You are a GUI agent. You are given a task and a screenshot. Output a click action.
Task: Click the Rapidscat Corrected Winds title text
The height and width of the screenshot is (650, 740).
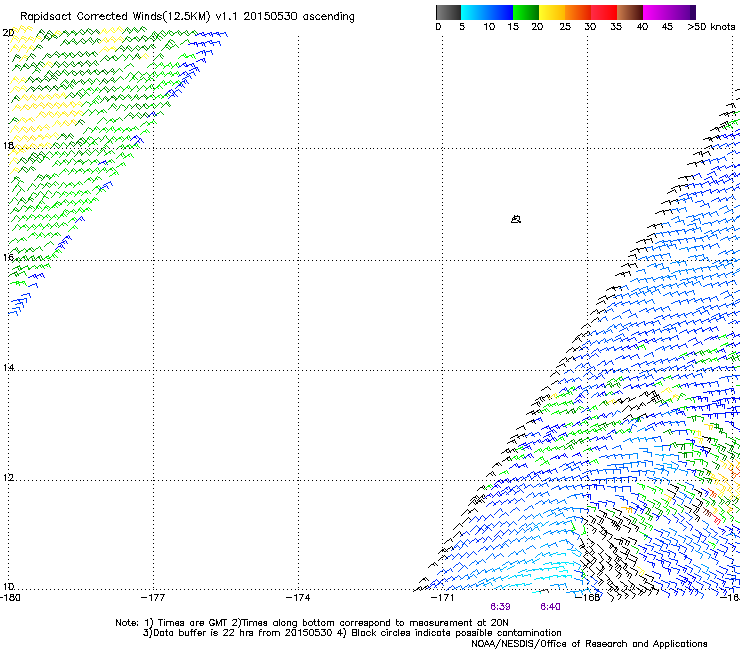pyautogui.click(x=187, y=17)
